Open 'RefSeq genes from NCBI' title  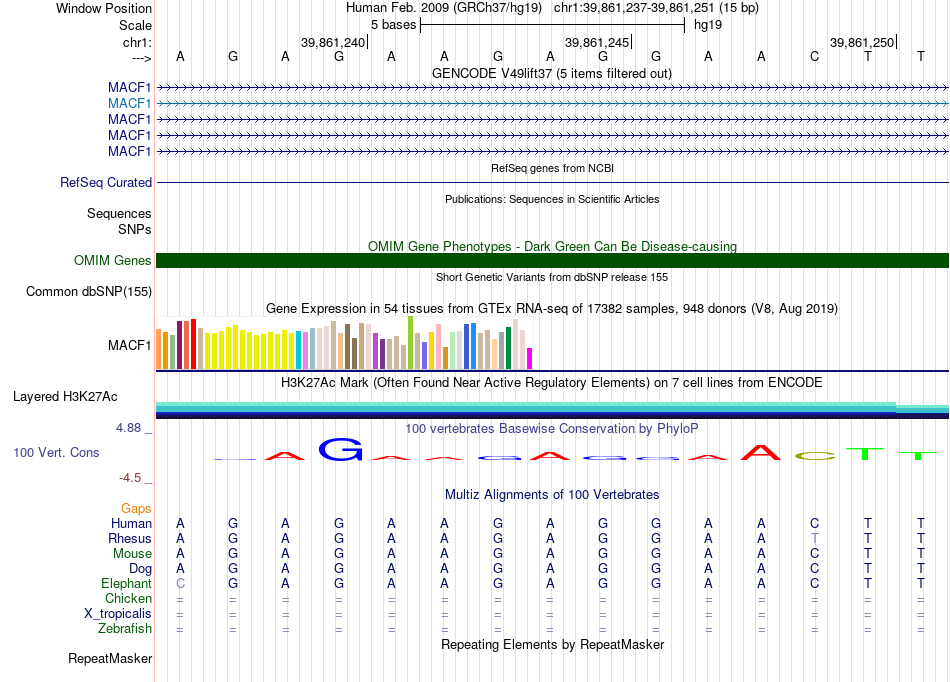[x=552, y=168]
